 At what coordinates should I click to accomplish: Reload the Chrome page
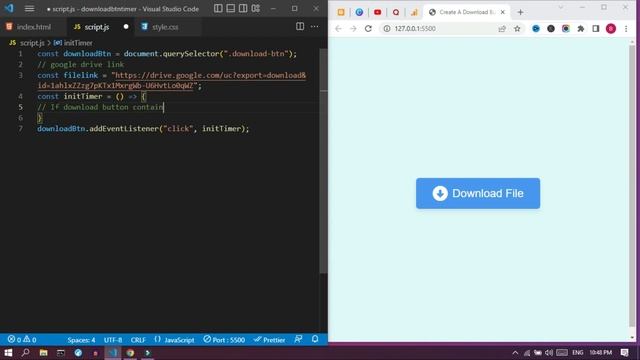click(x=368, y=29)
